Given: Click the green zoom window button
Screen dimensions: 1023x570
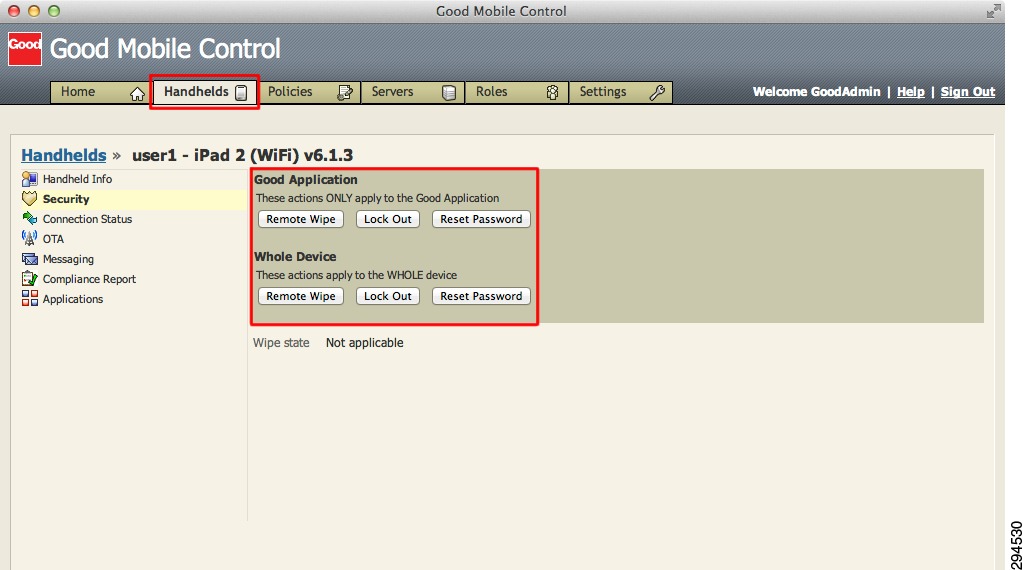Looking at the screenshot, I should click(x=54, y=11).
